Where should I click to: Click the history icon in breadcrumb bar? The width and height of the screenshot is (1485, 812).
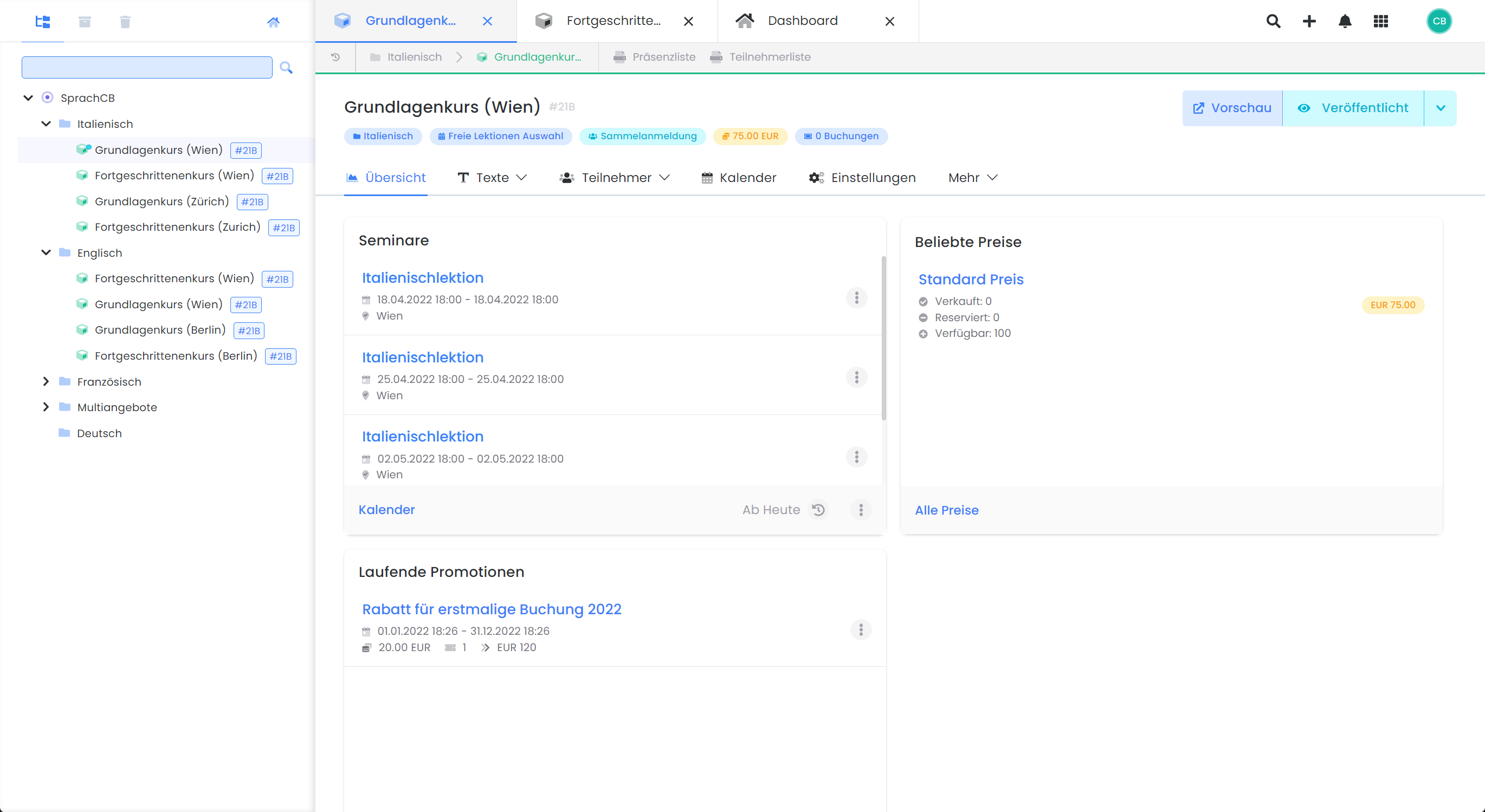click(335, 57)
